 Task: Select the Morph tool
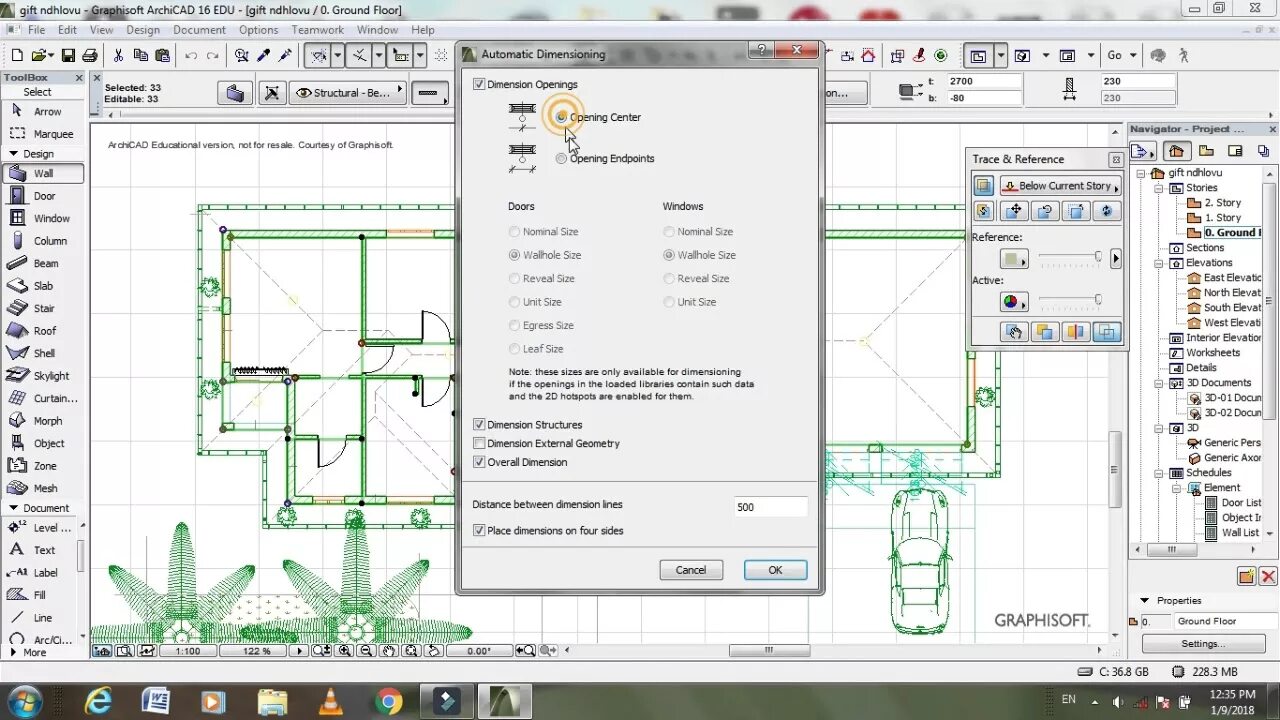[x=43, y=421]
